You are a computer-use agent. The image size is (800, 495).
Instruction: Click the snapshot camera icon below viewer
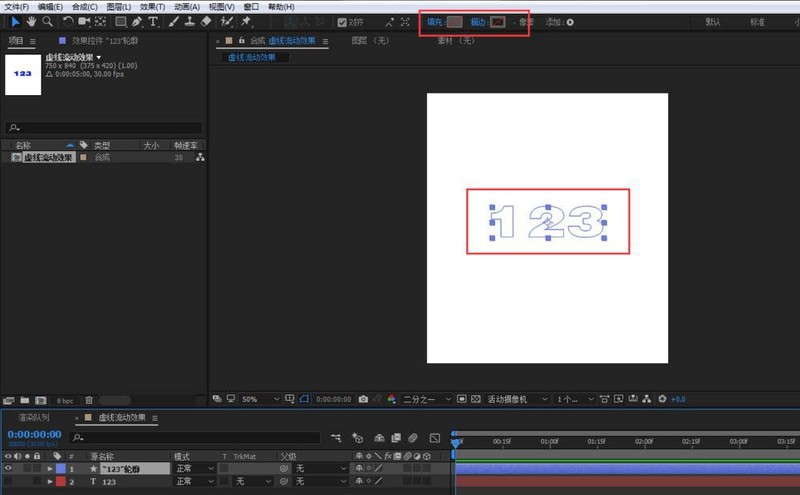(363, 399)
